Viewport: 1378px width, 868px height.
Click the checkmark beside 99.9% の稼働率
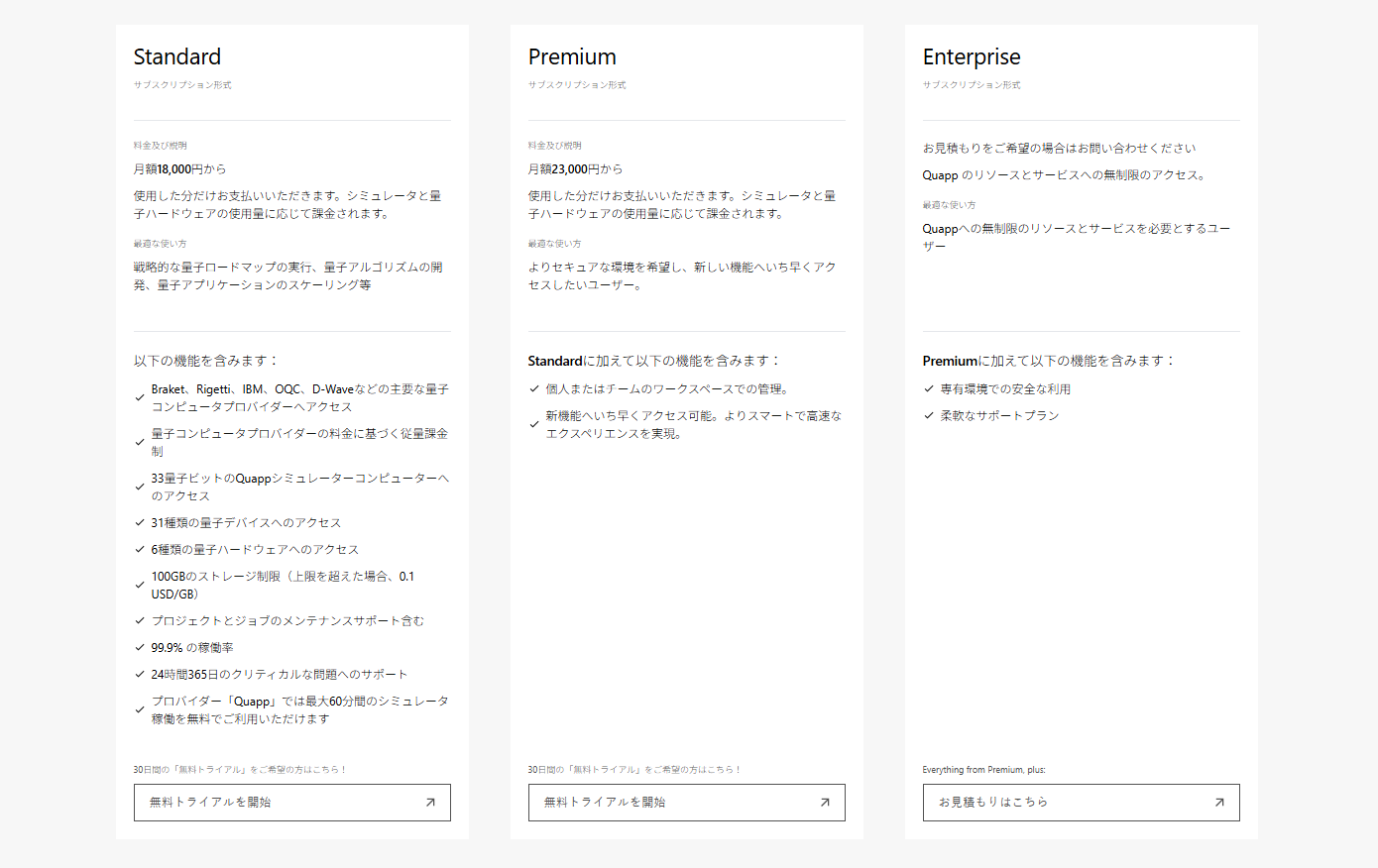pyautogui.click(x=140, y=648)
